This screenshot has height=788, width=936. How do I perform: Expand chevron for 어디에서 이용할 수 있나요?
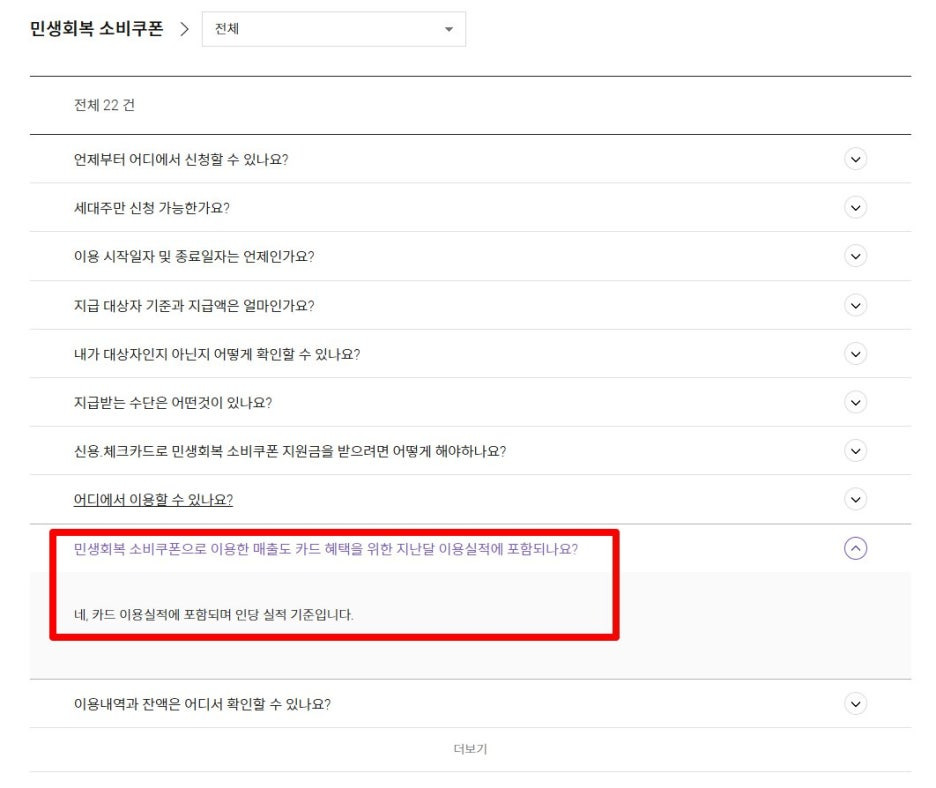tap(855, 499)
